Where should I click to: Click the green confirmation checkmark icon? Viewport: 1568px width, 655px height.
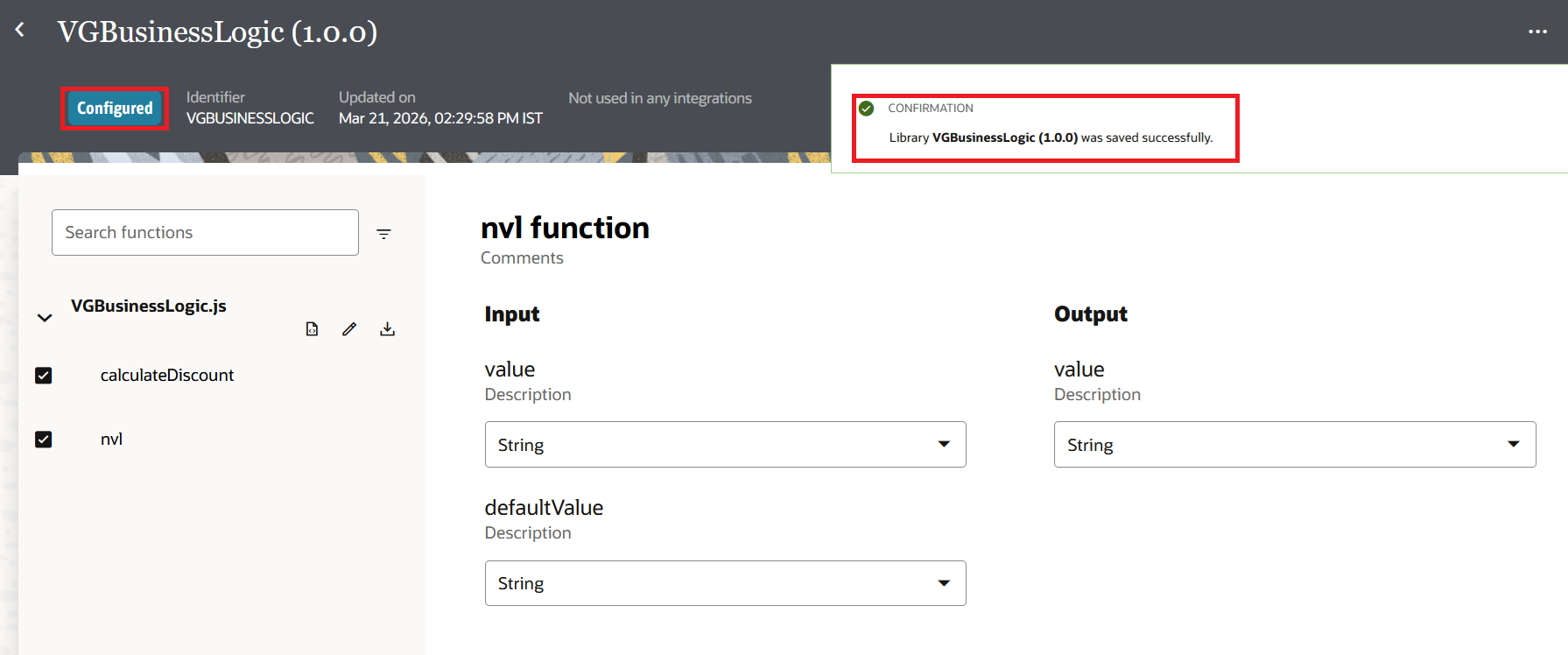[867, 109]
